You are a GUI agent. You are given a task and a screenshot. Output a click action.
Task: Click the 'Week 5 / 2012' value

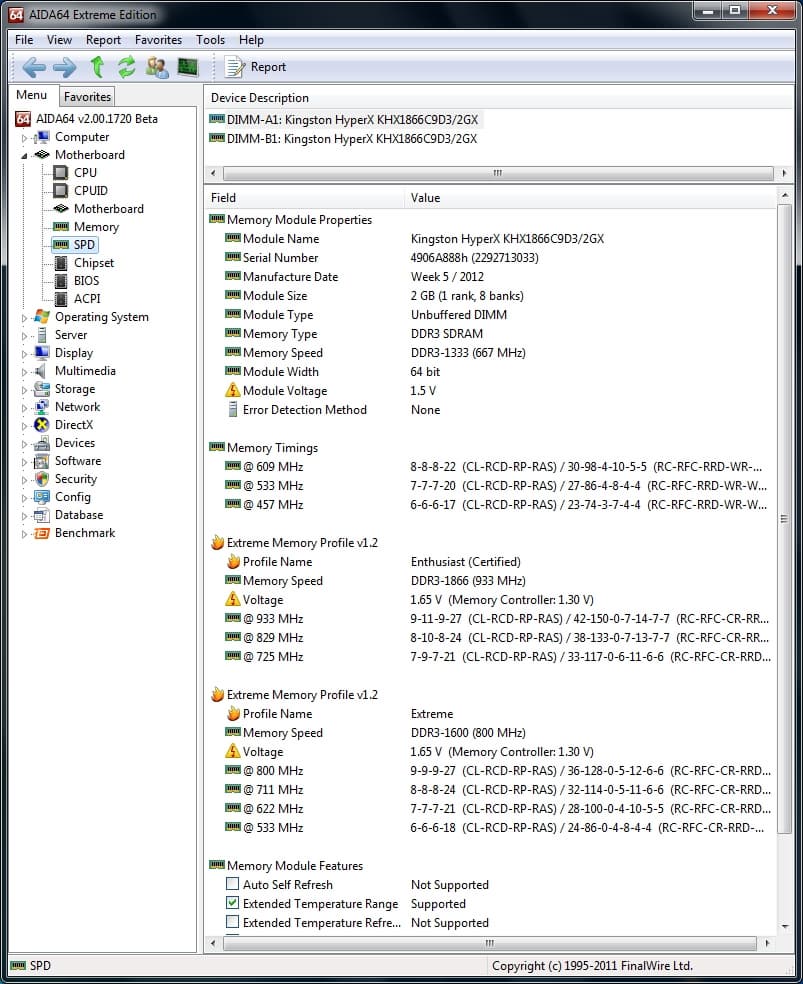tap(447, 276)
